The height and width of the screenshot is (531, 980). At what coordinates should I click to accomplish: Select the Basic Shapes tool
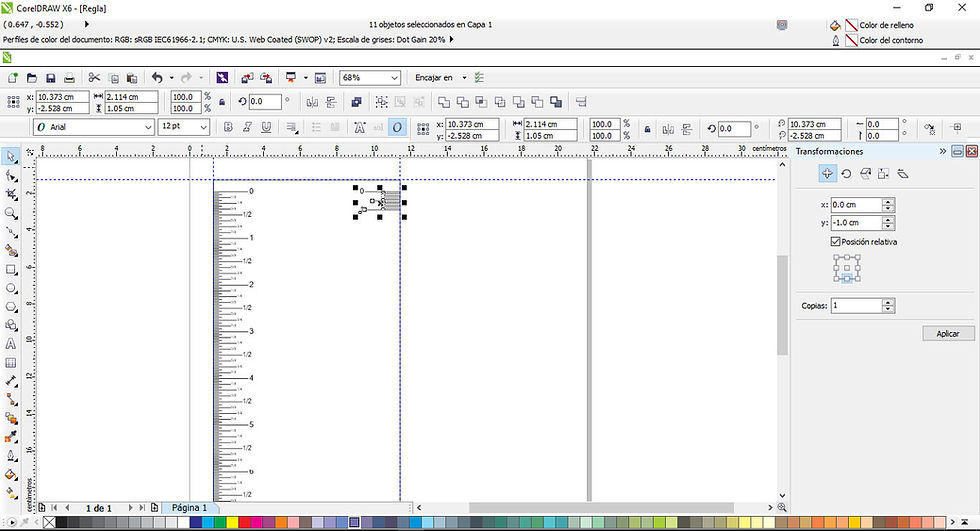pyautogui.click(x=11, y=325)
